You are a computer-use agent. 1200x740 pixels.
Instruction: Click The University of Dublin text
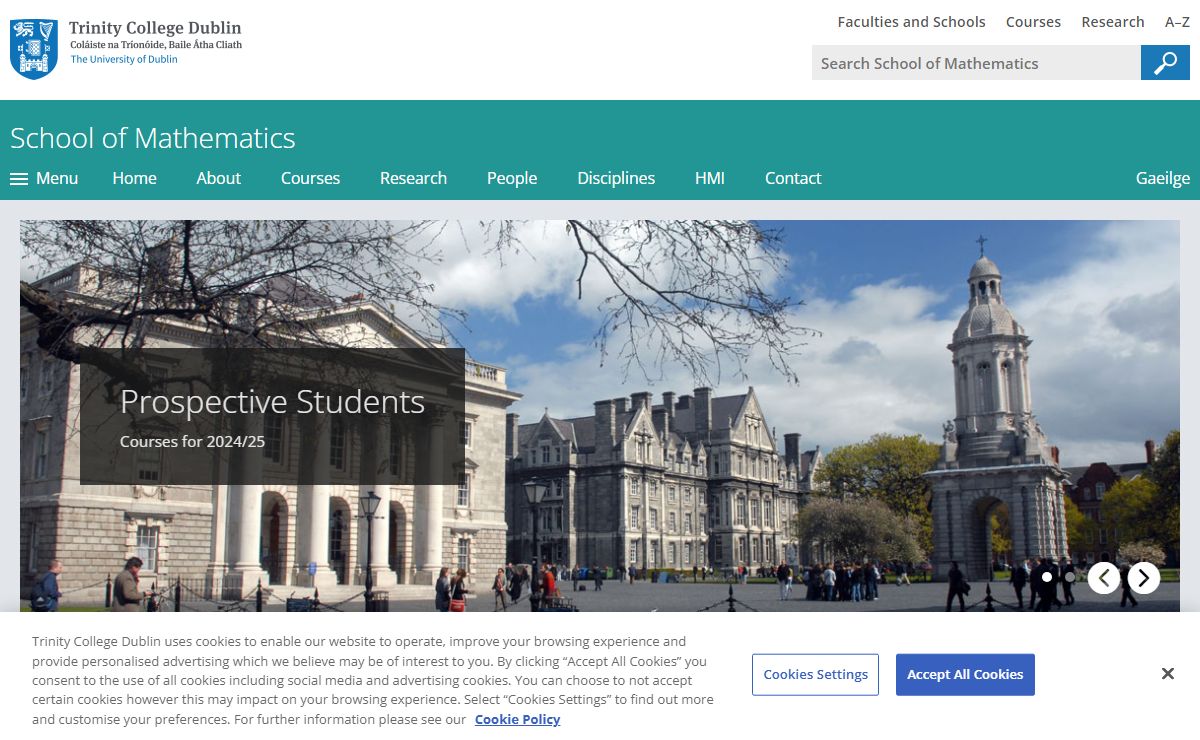click(x=124, y=59)
